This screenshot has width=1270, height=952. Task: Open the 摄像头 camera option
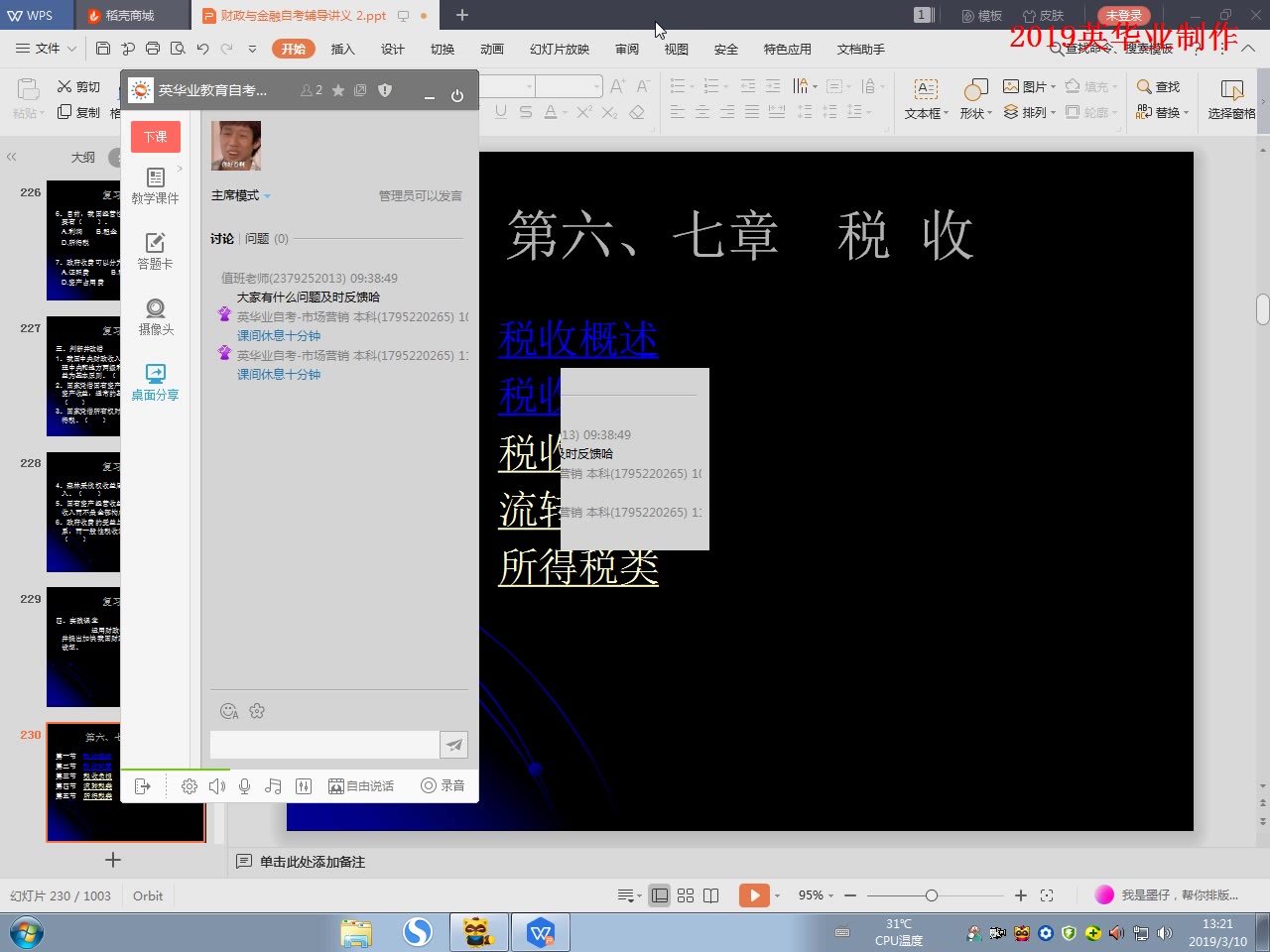(x=155, y=317)
